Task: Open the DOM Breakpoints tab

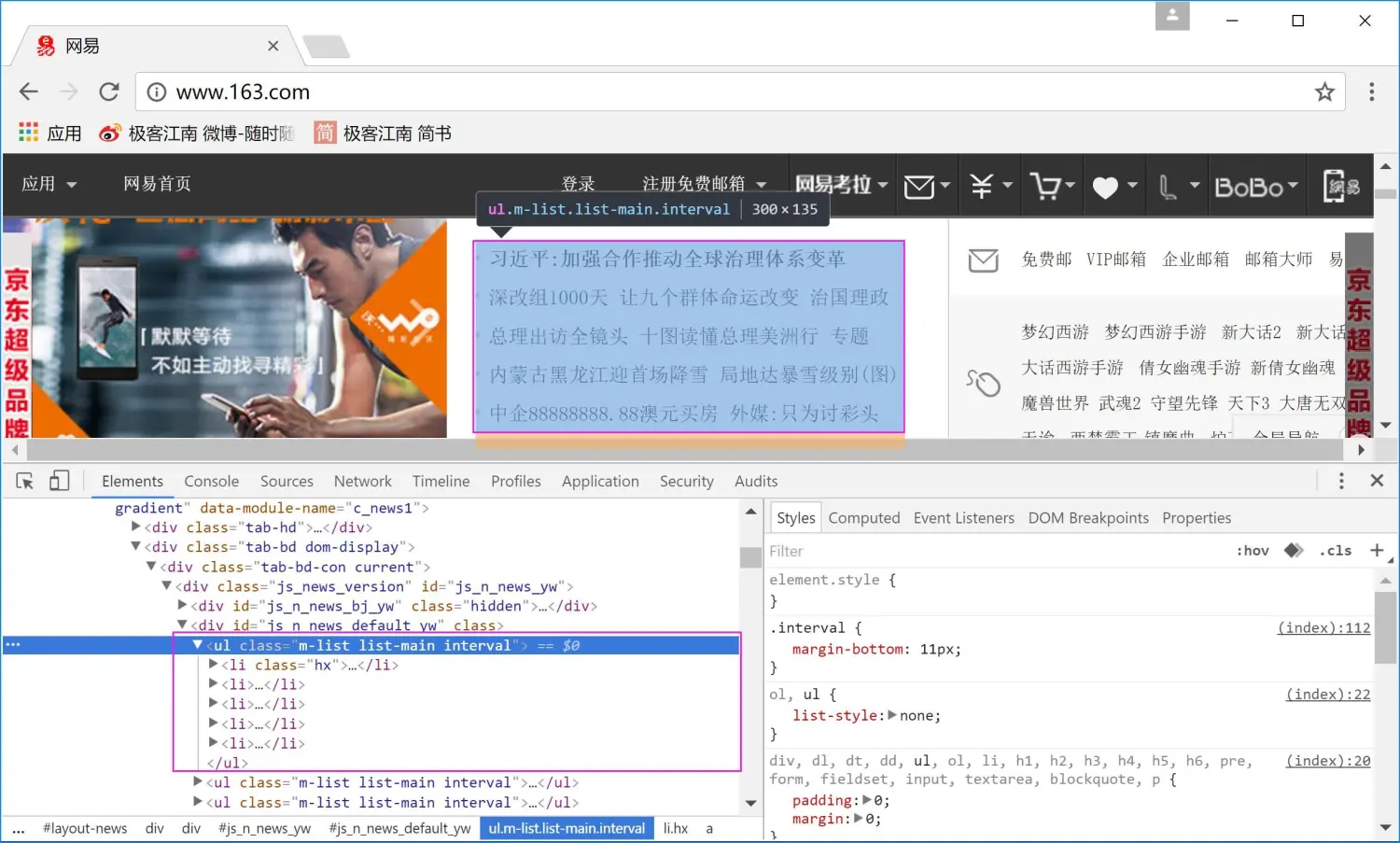Action: click(1088, 518)
